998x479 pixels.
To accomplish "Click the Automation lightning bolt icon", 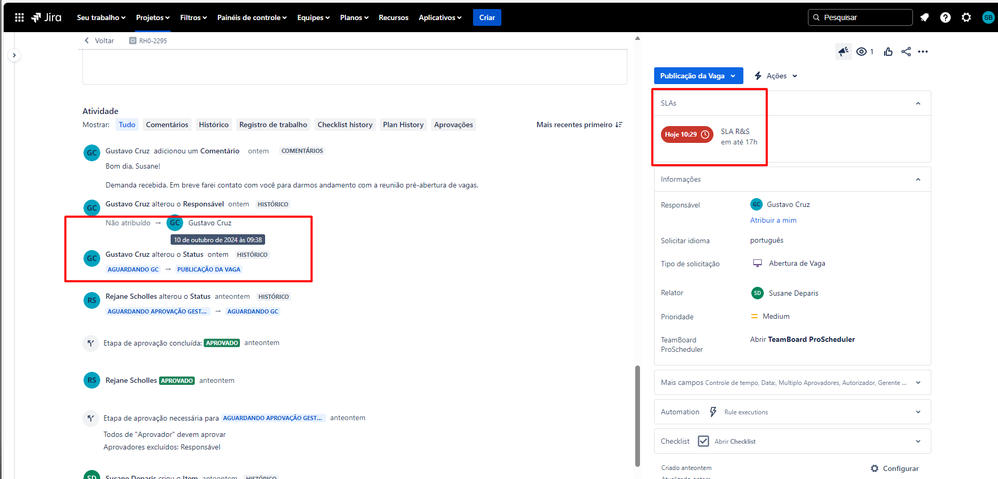I will (x=713, y=412).
